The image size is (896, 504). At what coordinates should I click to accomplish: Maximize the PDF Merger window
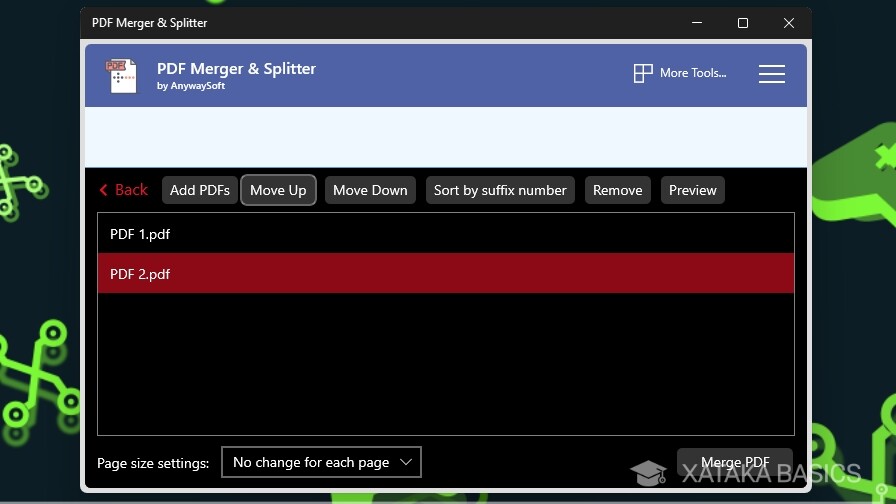pyautogui.click(x=743, y=23)
